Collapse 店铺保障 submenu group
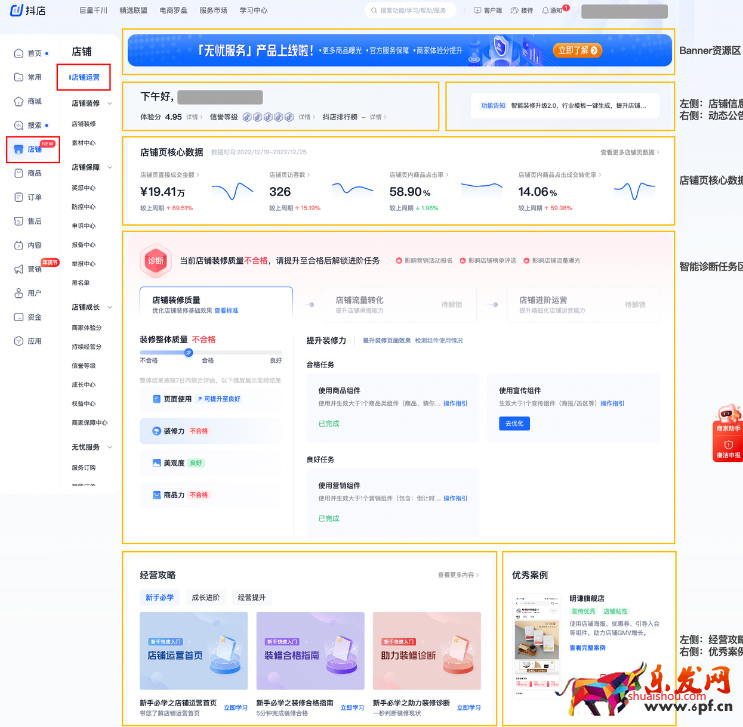This screenshot has width=743, height=727. point(110,167)
